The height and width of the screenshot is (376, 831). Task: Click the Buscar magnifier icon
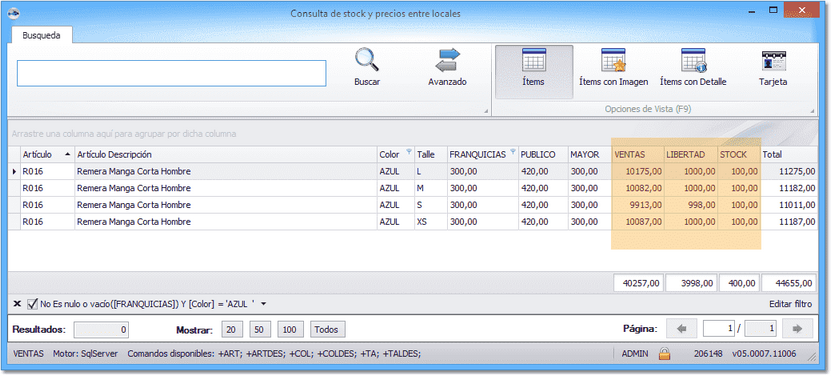(367, 59)
